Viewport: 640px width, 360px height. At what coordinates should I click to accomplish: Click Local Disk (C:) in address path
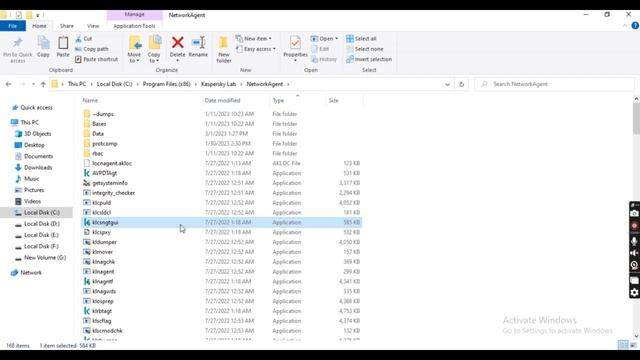[114, 84]
